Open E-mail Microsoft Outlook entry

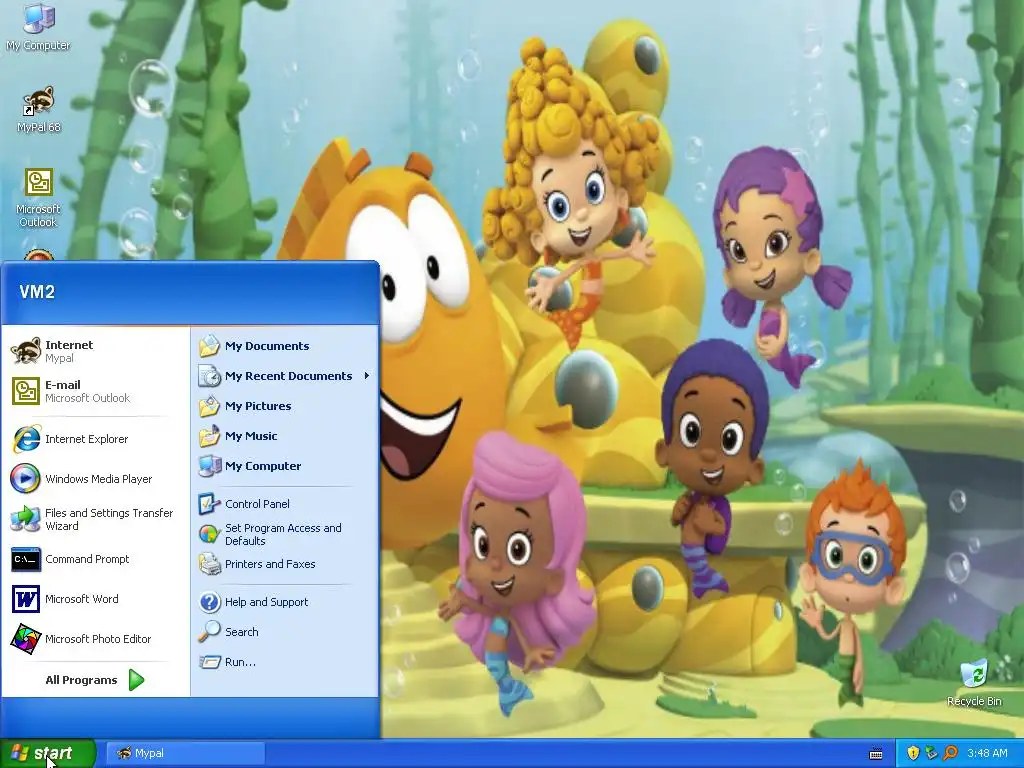click(95, 391)
